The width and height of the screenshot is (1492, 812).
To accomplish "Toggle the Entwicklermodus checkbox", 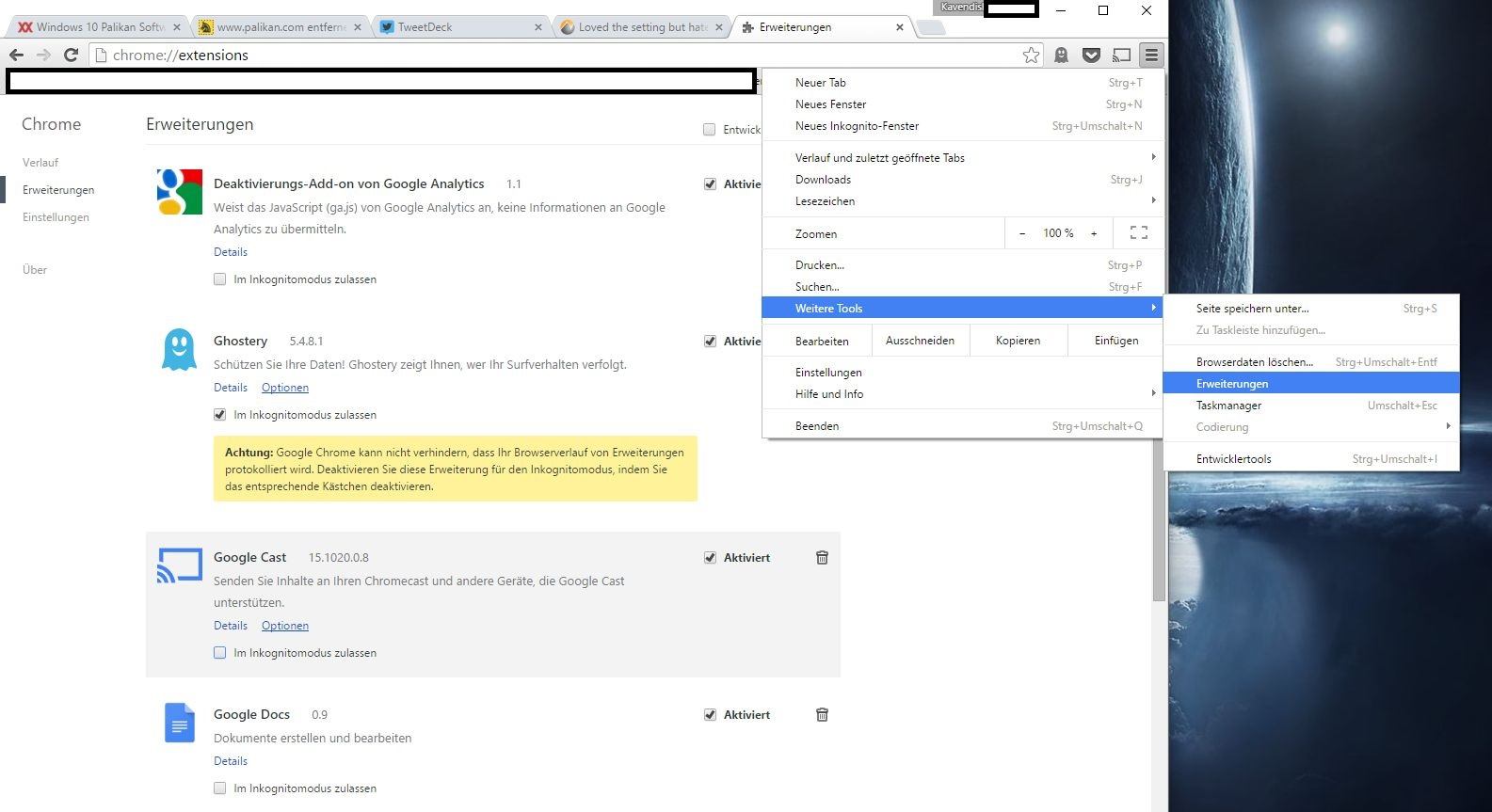I will click(x=709, y=130).
